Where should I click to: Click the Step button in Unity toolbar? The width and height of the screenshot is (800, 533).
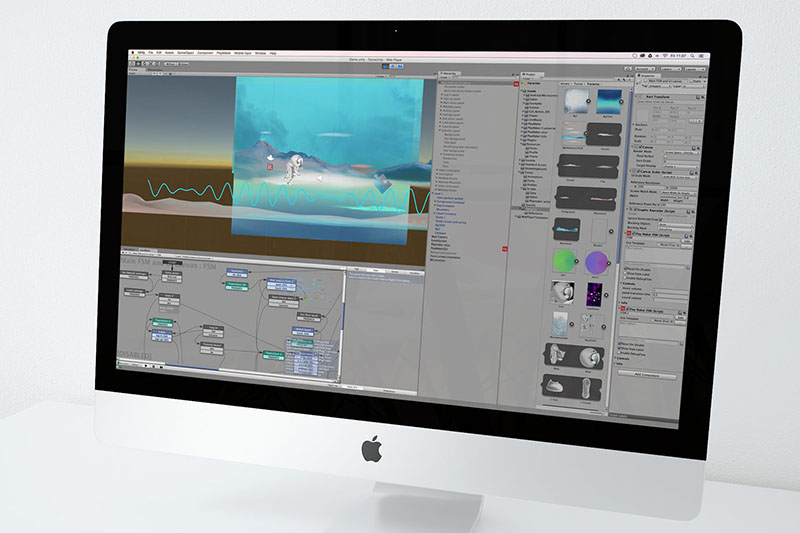[x=400, y=66]
